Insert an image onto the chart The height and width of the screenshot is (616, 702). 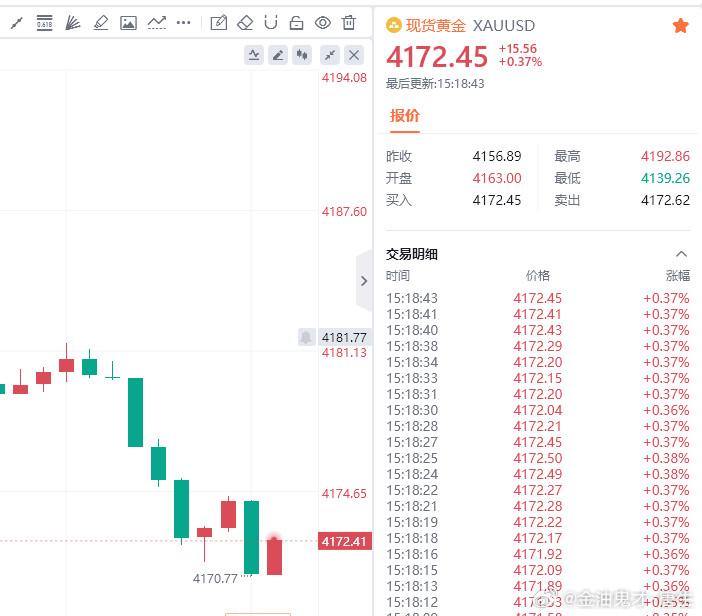[128, 22]
